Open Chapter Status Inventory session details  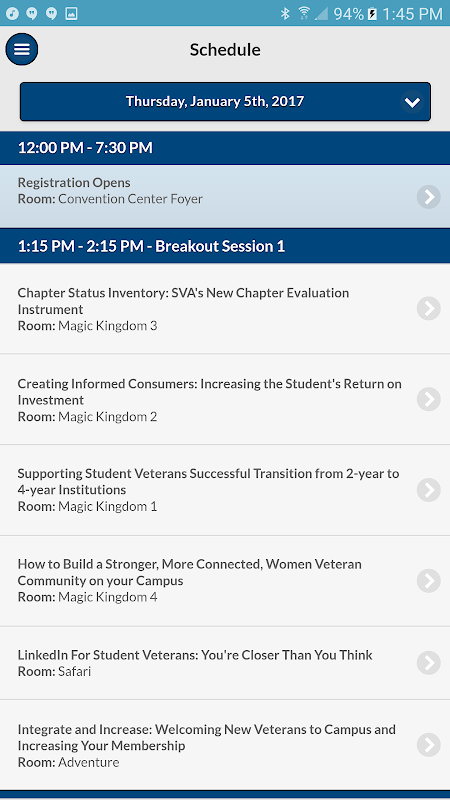pyautogui.click(x=225, y=309)
